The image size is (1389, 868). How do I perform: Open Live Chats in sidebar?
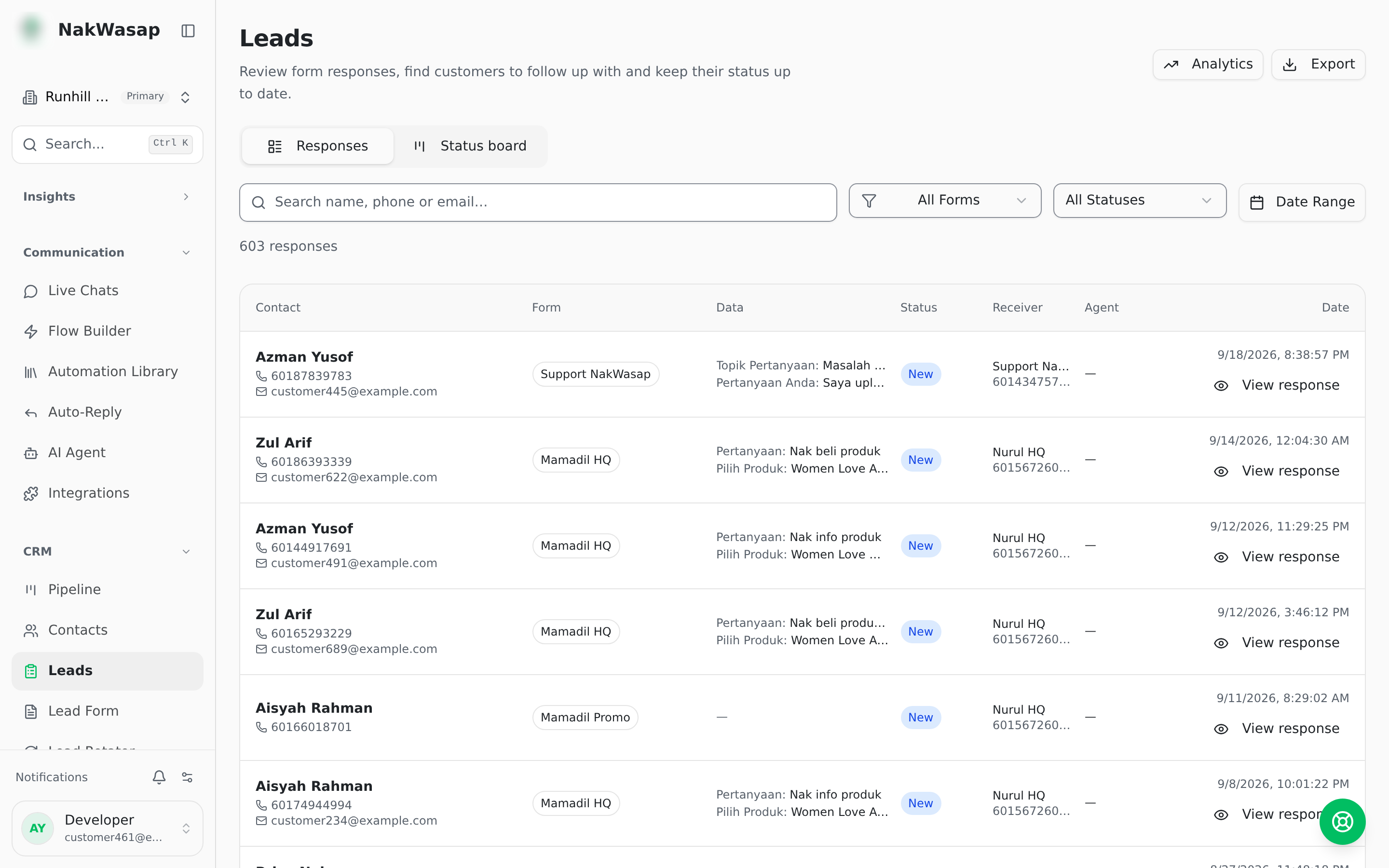[x=108, y=291]
